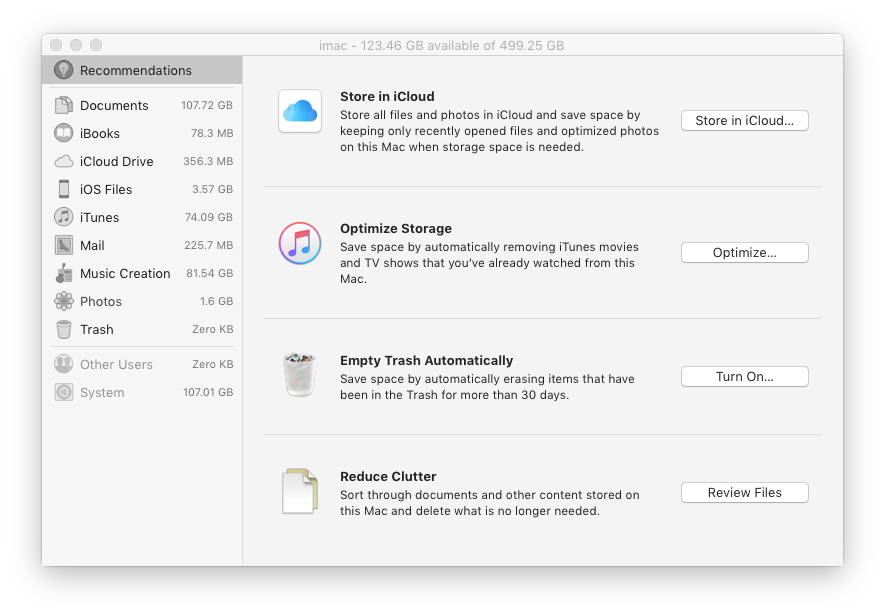Click the 1.6 GB Photos size
Screen dimensions: 885x616
click(216, 301)
